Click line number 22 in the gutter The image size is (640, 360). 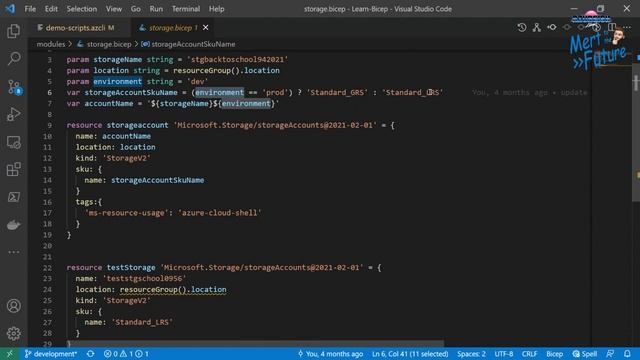(47, 268)
